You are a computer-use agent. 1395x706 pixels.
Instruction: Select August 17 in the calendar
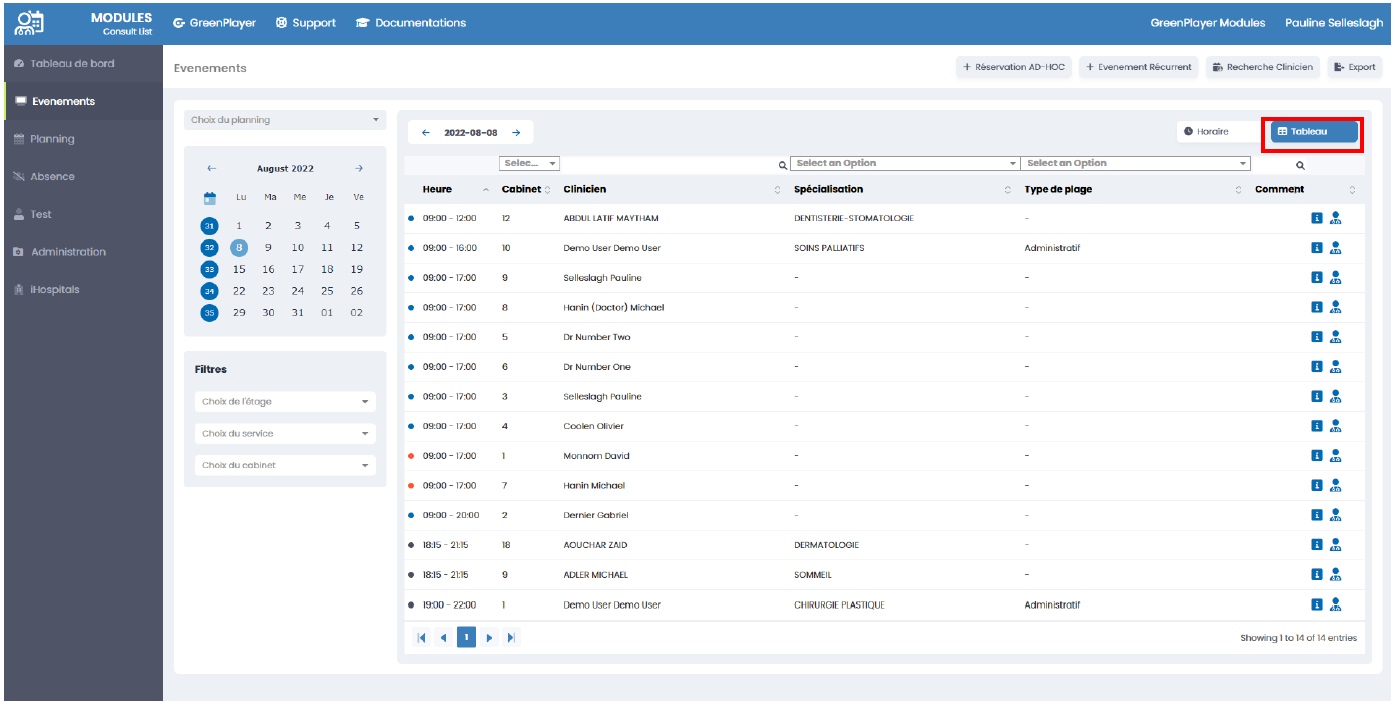click(x=298, y=269)
